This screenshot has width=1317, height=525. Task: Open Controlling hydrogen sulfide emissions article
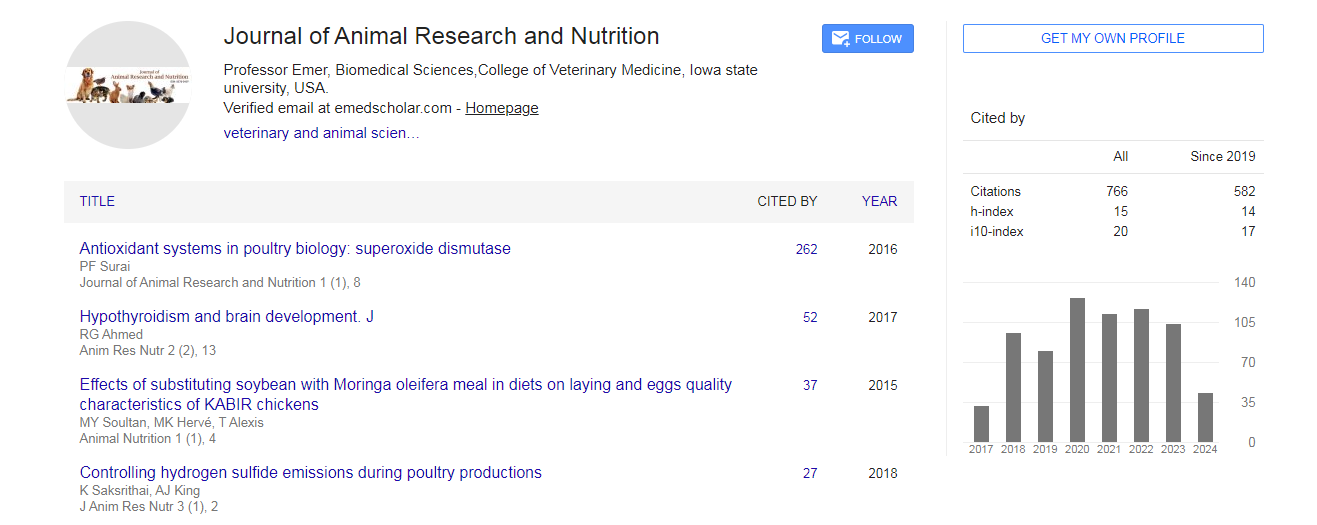point(310,472)
